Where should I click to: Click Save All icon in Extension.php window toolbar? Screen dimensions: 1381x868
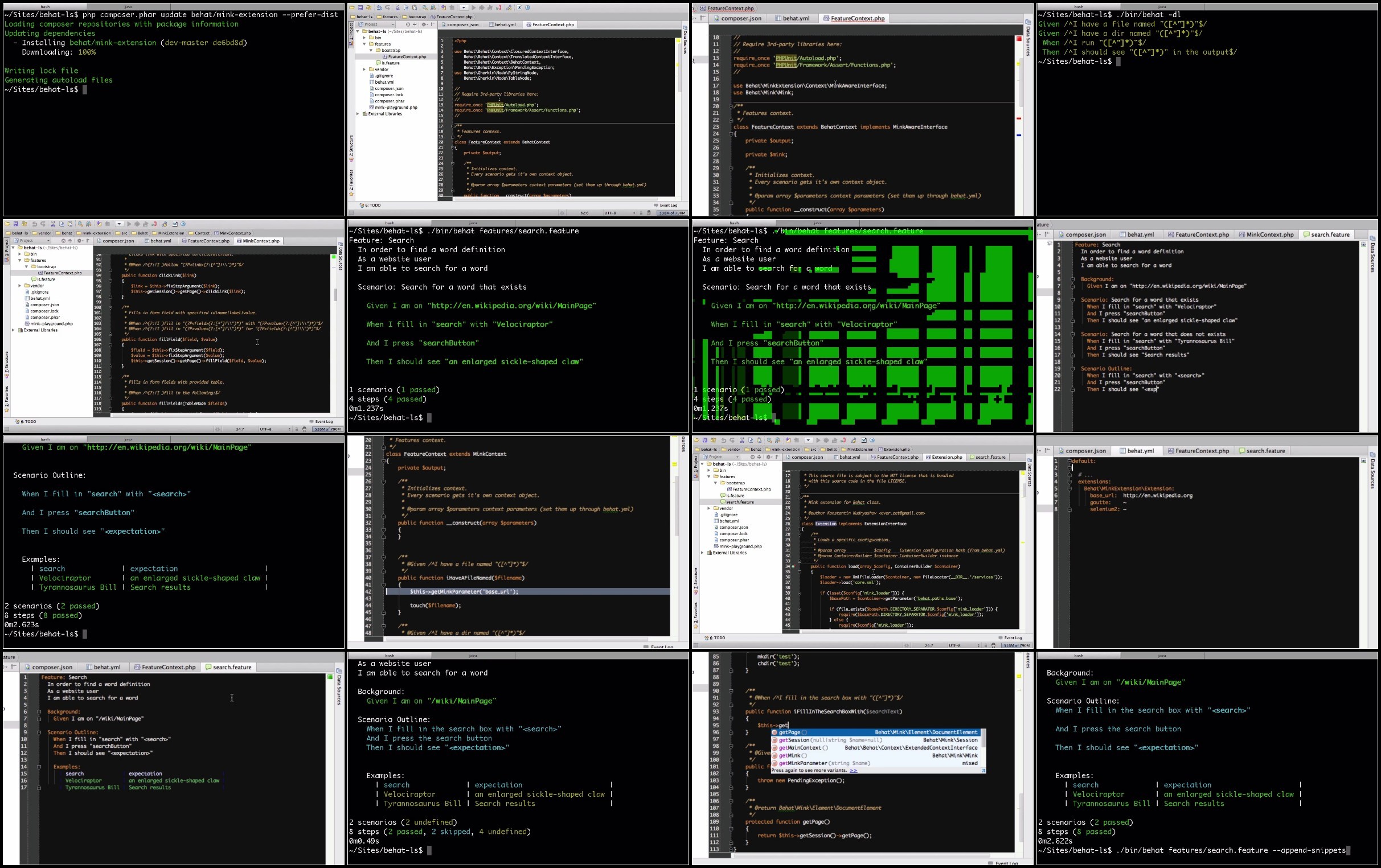pos(706,441)
